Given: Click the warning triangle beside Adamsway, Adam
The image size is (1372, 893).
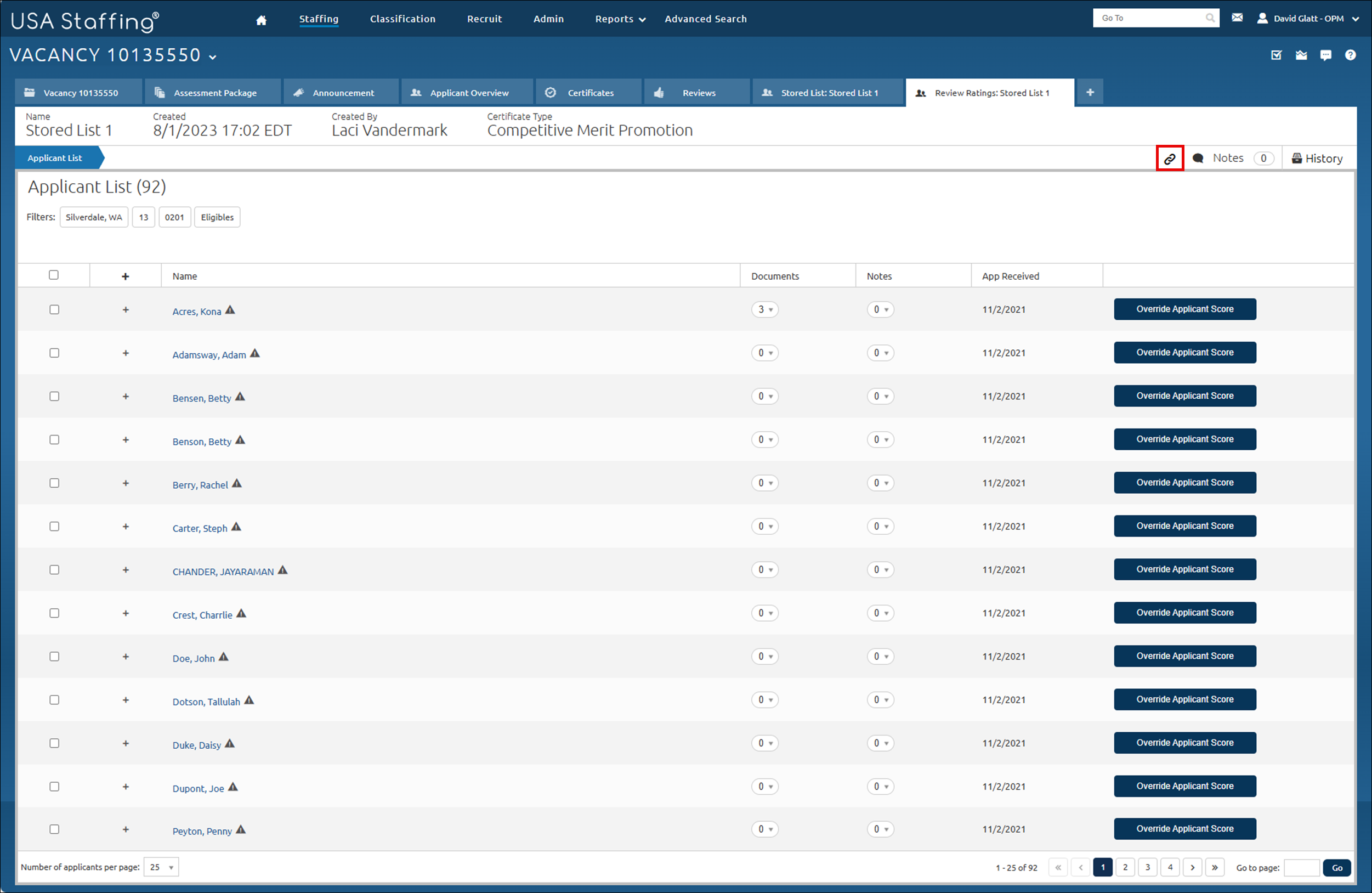Looking at the screenshot, I should pyautogui.click(x=255, y=353).
